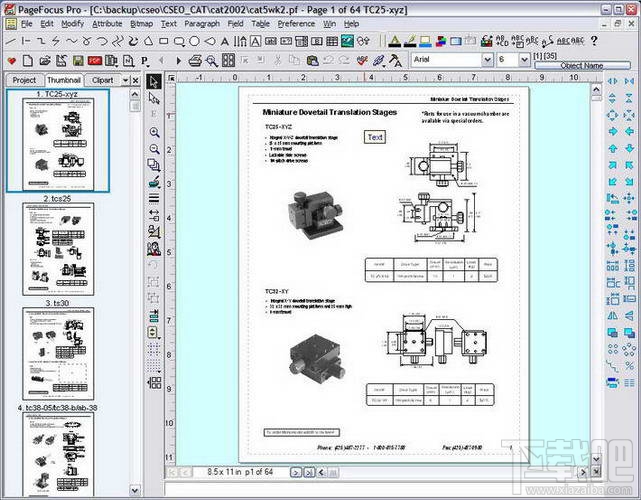
Task: Click the picture image insert icon
Action: coord(347,41)
